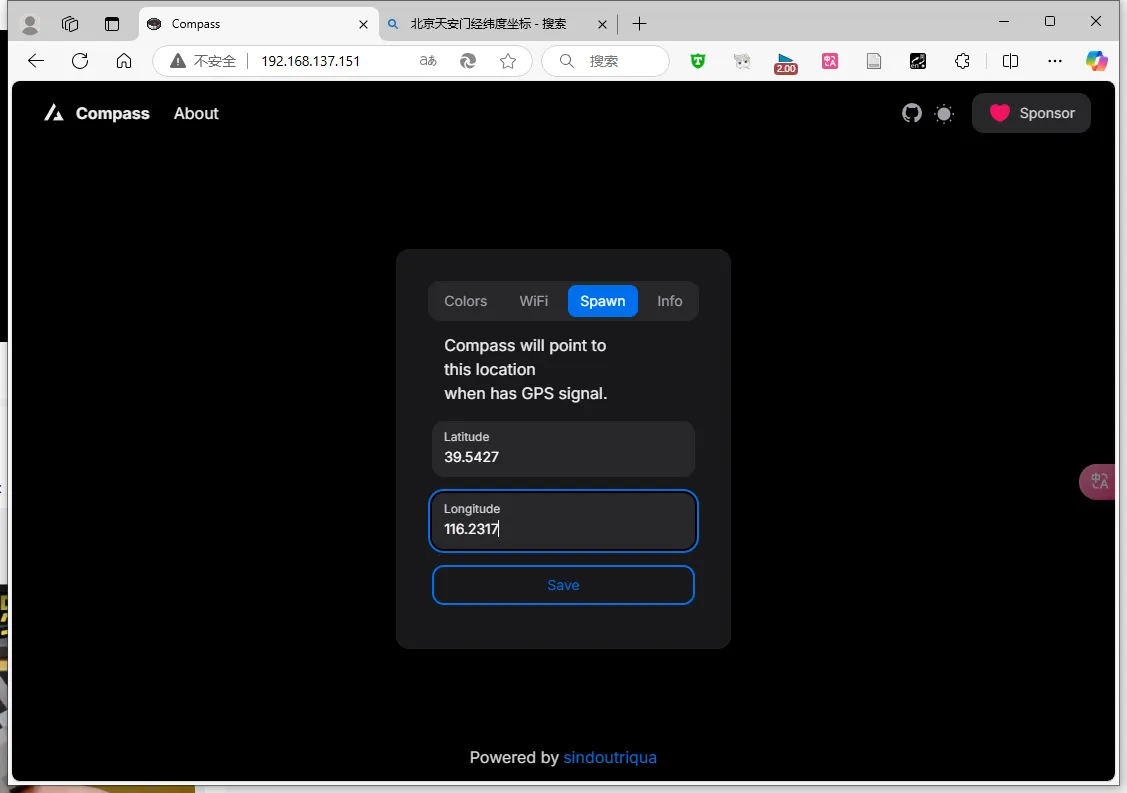Save the spawn location

(x=563, y=585)
